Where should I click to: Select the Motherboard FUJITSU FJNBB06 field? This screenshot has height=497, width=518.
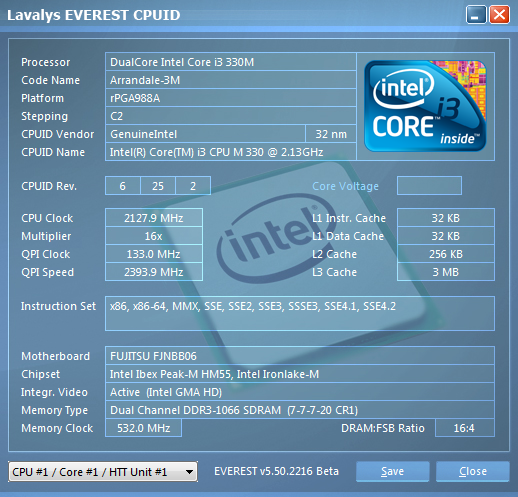click(300, 356)
